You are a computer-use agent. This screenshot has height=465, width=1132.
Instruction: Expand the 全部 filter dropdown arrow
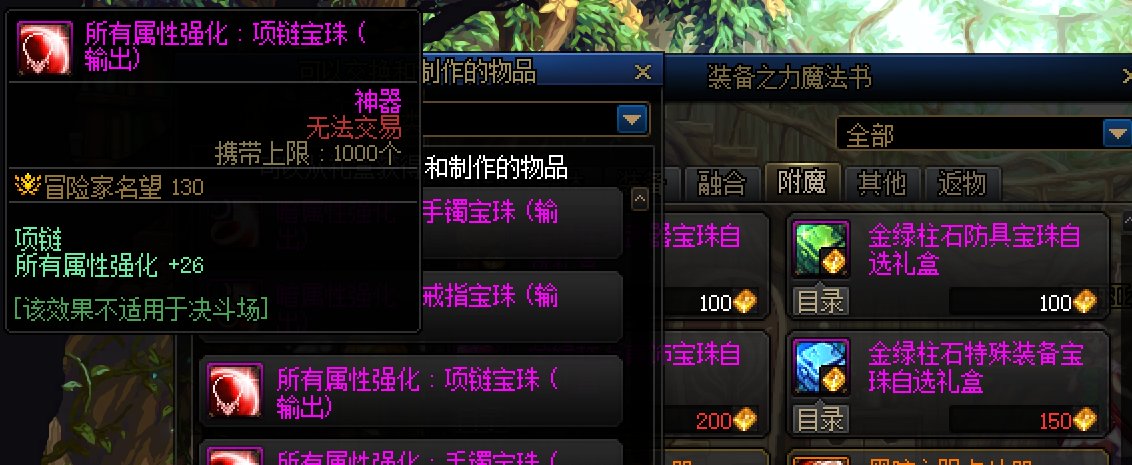click(x=1118, y=134)
